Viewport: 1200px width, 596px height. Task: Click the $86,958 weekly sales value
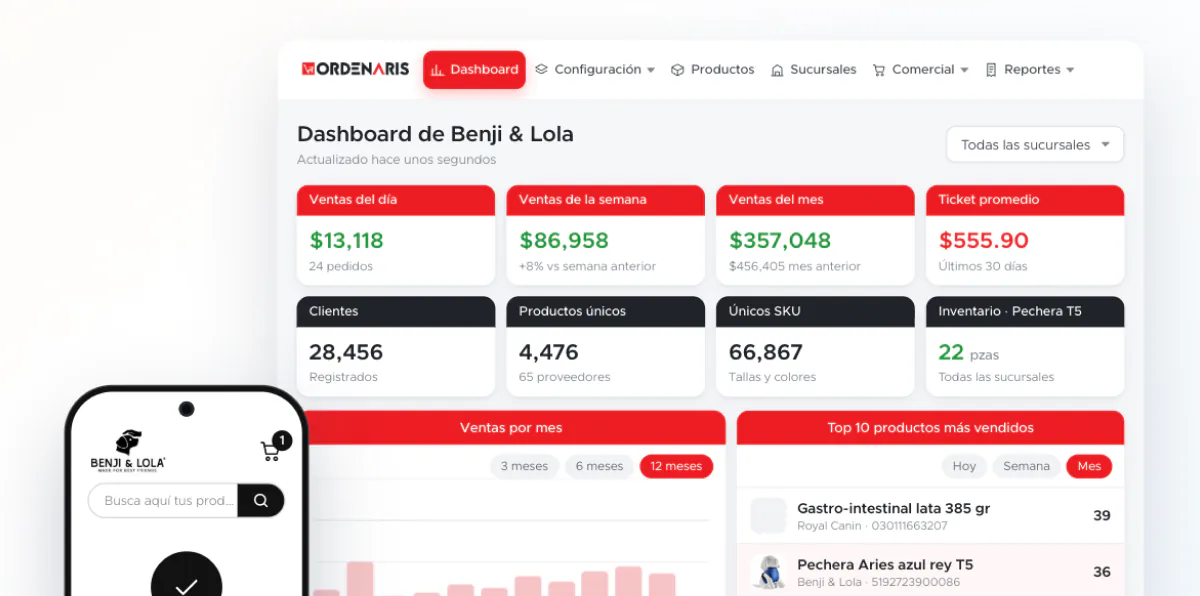coord(564,240)
